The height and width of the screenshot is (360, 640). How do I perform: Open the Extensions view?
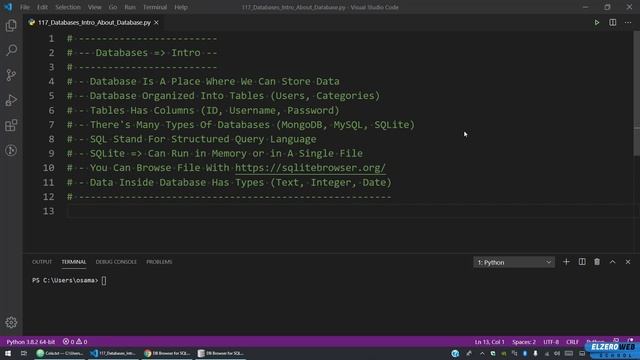click(11, 125)
